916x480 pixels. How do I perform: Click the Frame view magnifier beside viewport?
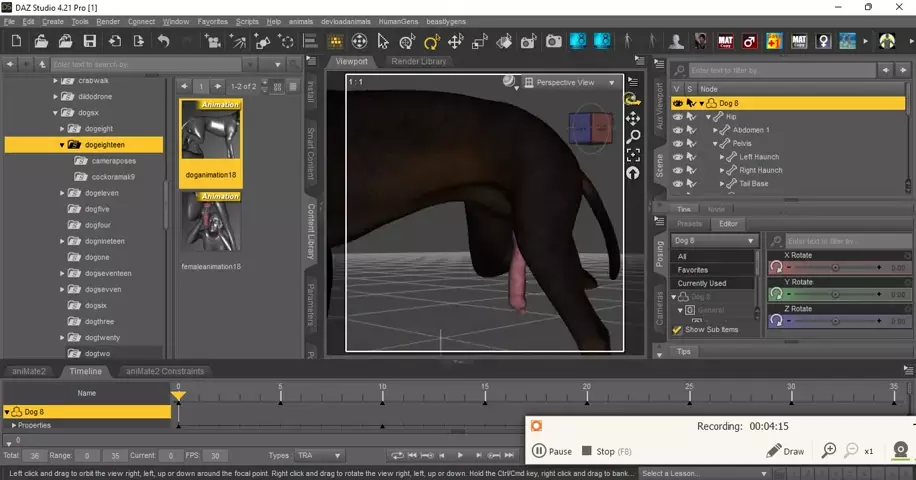point(633,136)
